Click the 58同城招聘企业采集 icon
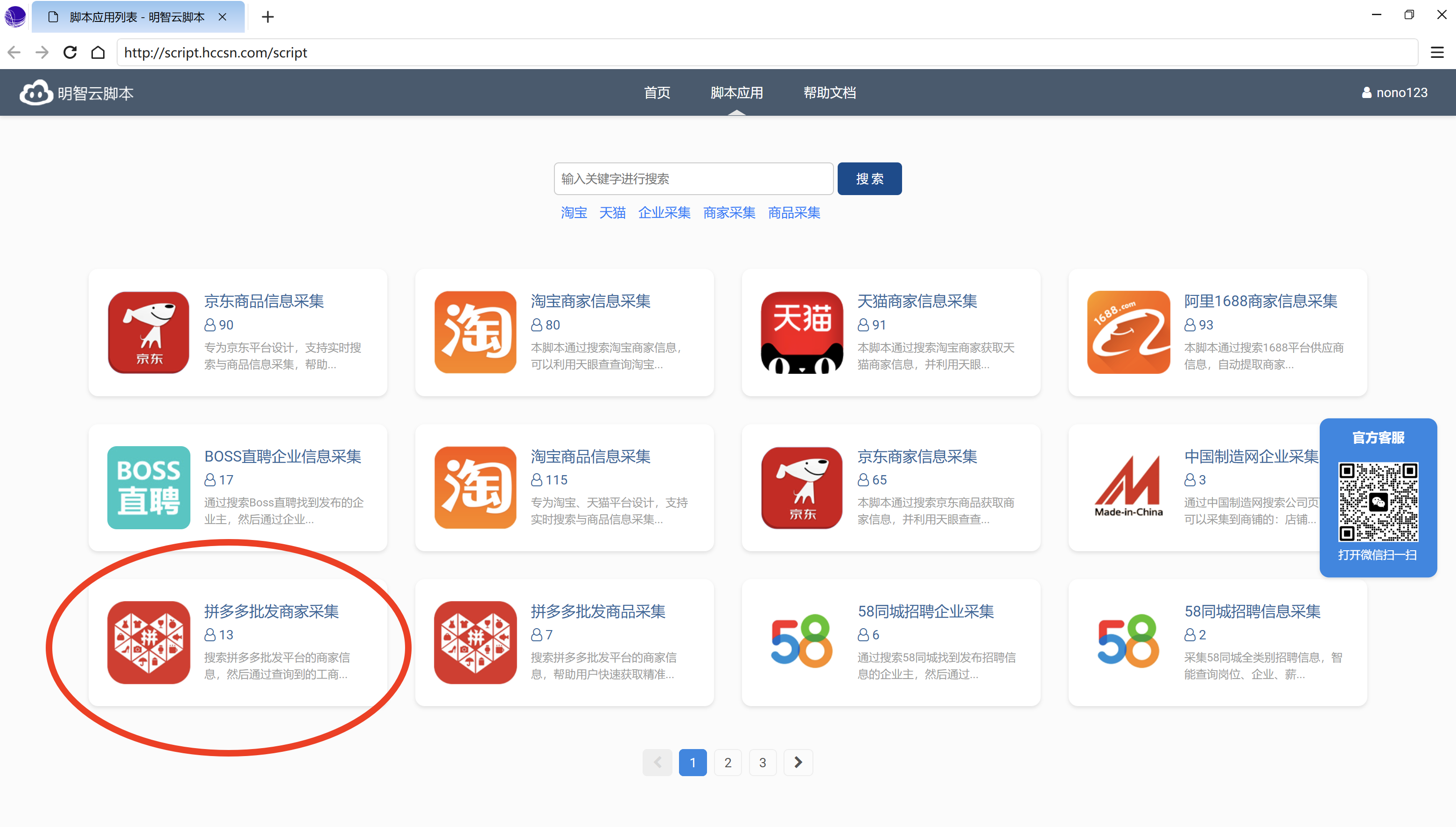Screen dimensions: 1456x827 point(802,642)
